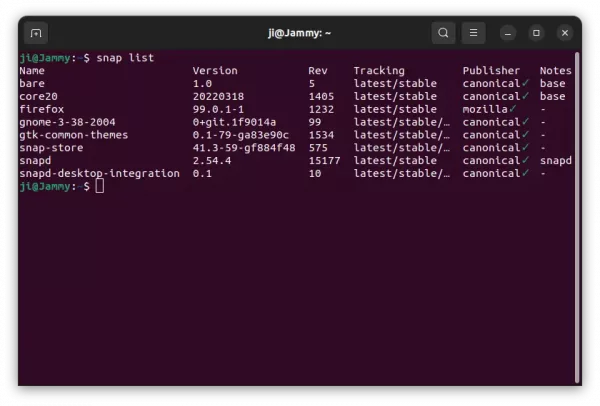Click snap-store version 41.3-59-gf884f48
This screenshot has height=406, width=600.
244,148
